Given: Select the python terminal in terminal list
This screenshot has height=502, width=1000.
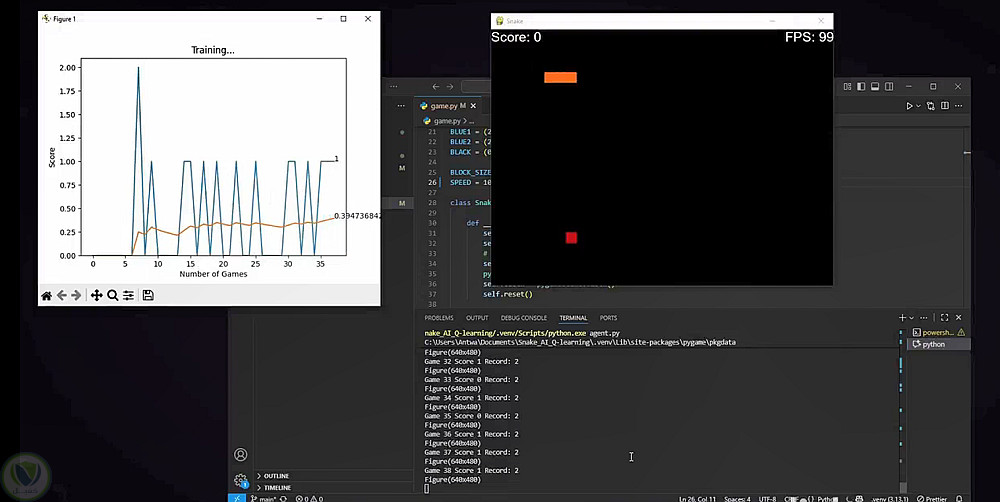Looking at the screenshot, I should coord(932,344).
